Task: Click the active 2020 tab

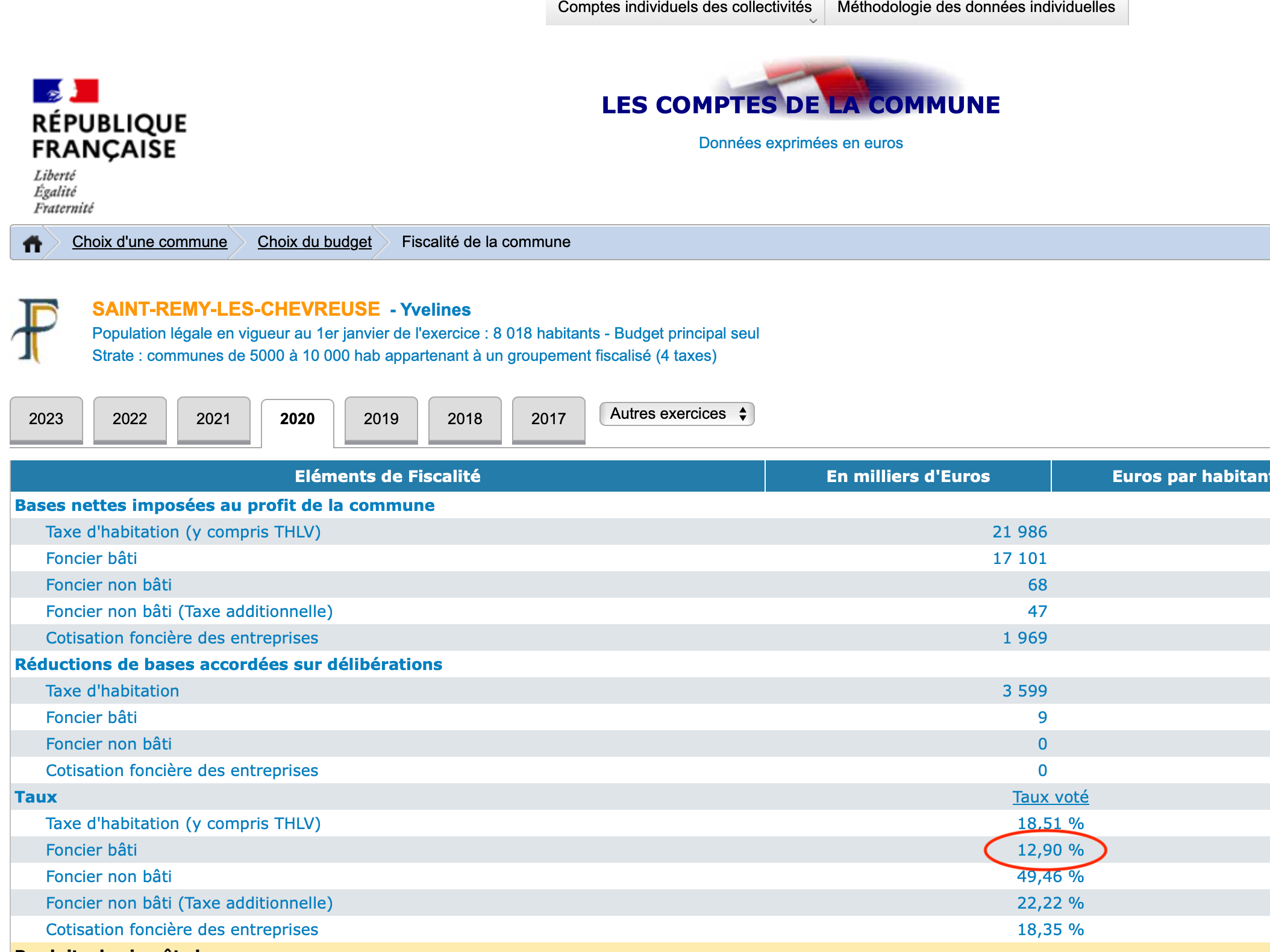Action: [297, 419]
